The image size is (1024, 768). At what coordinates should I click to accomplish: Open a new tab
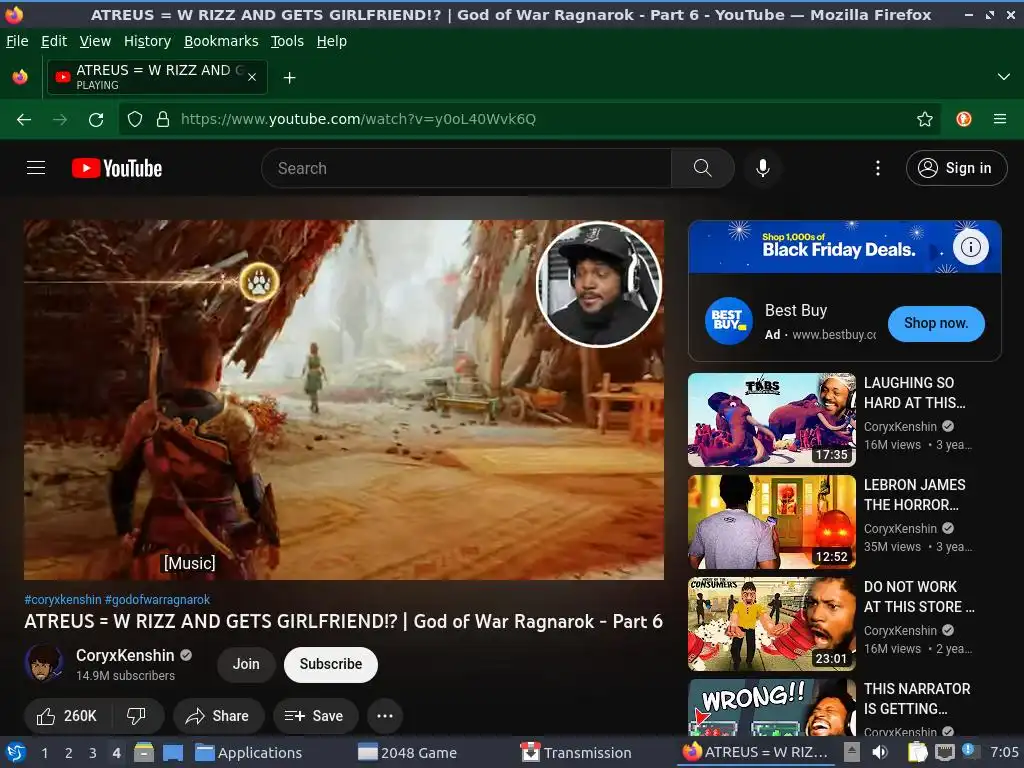pyautogui.click(x=289, y=78)
